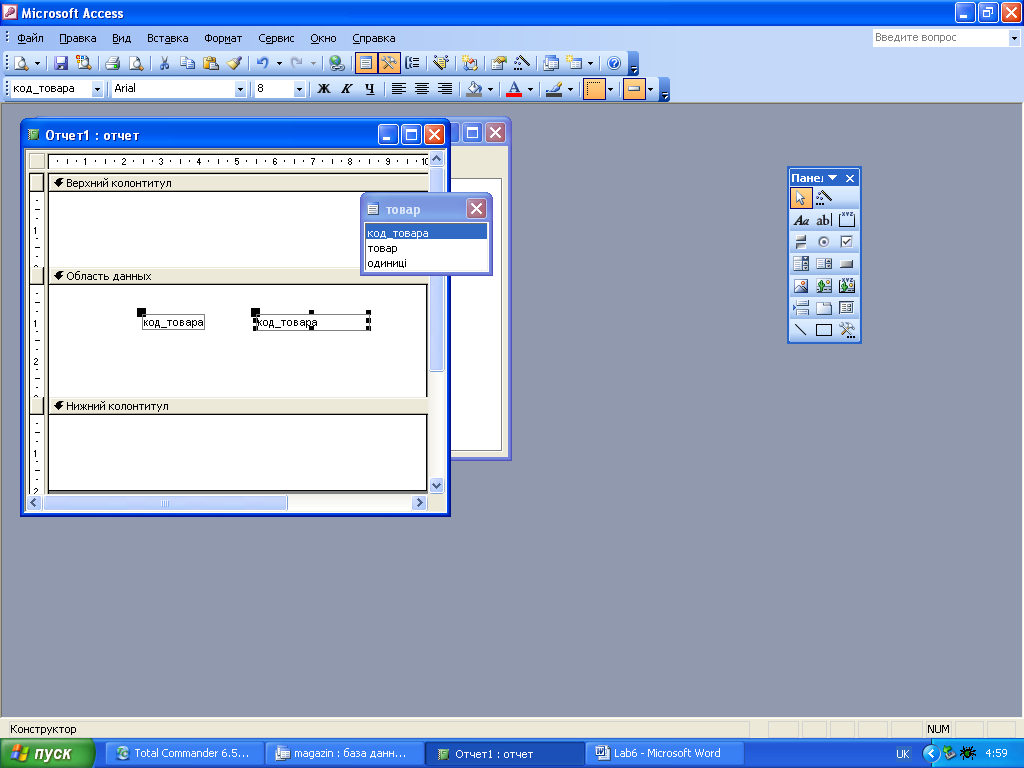Toggle italic (К) formatting
The width and height of the screenshot is (1024, 768).
tap(347, 89)
